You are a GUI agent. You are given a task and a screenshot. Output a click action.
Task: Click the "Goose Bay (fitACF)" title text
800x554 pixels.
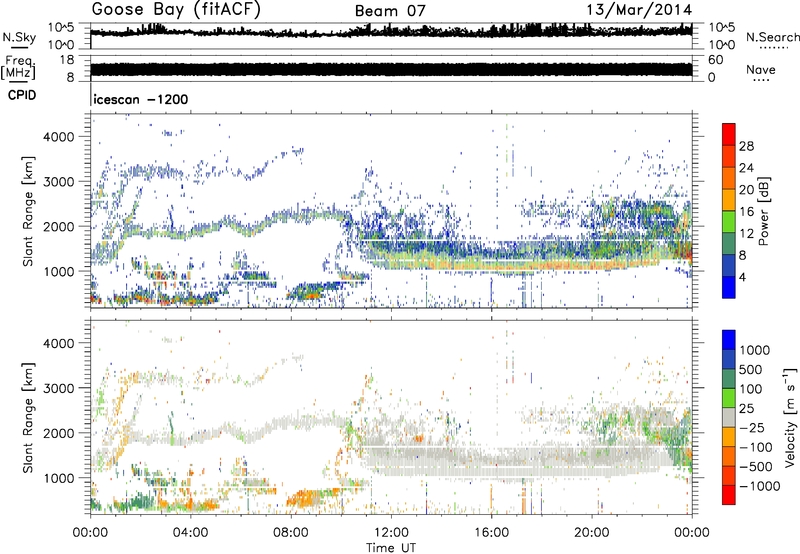[176, 10]
